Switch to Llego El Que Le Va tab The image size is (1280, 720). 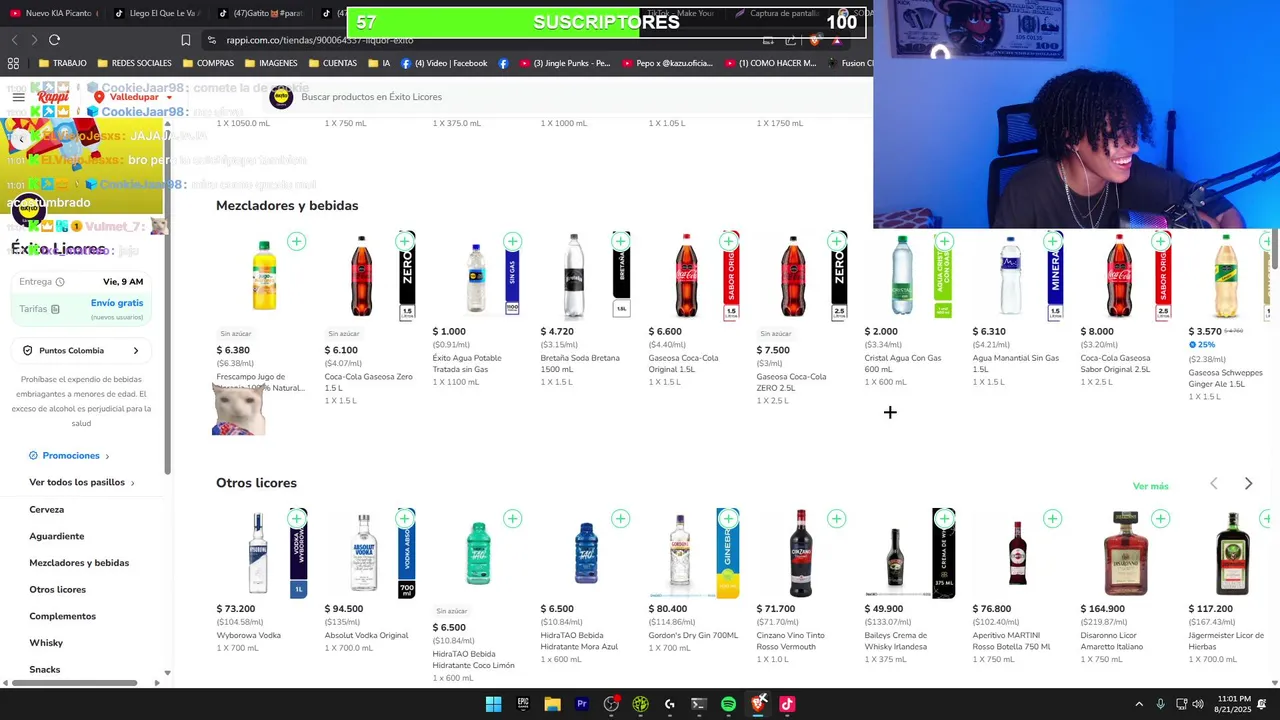[156, 13]
